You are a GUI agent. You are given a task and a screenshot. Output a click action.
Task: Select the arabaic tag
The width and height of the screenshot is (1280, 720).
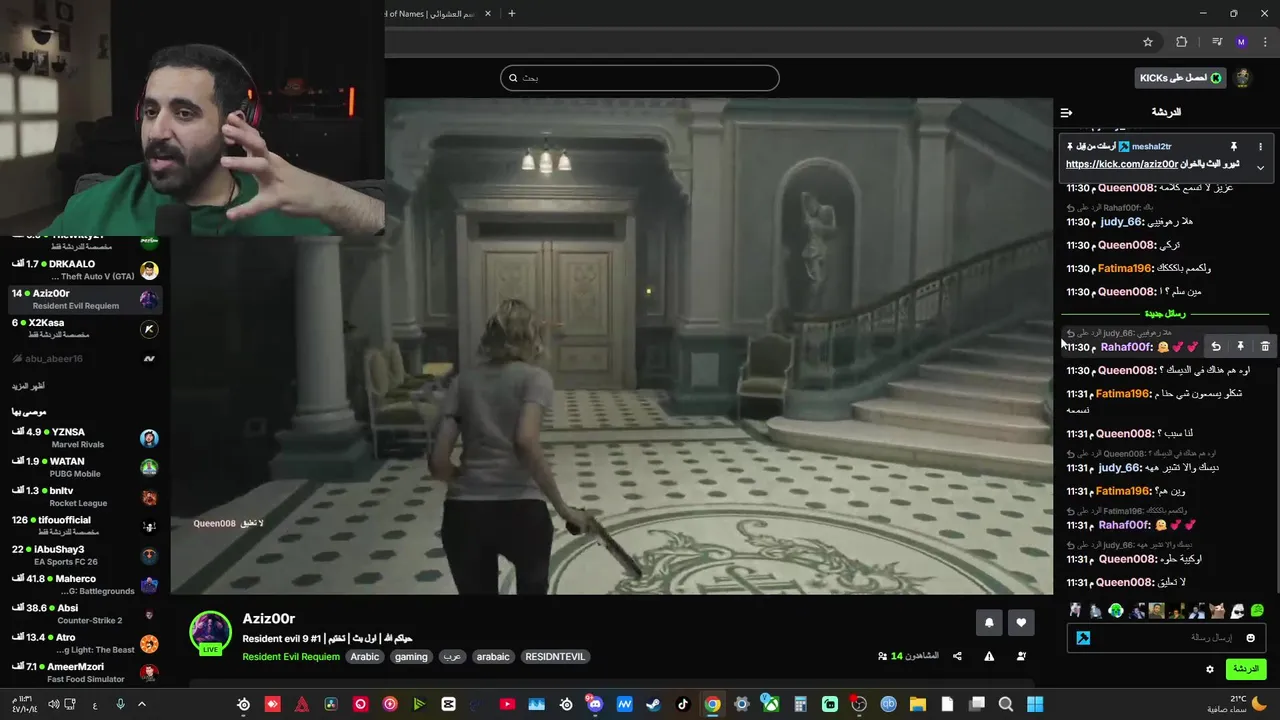point(493,657)
